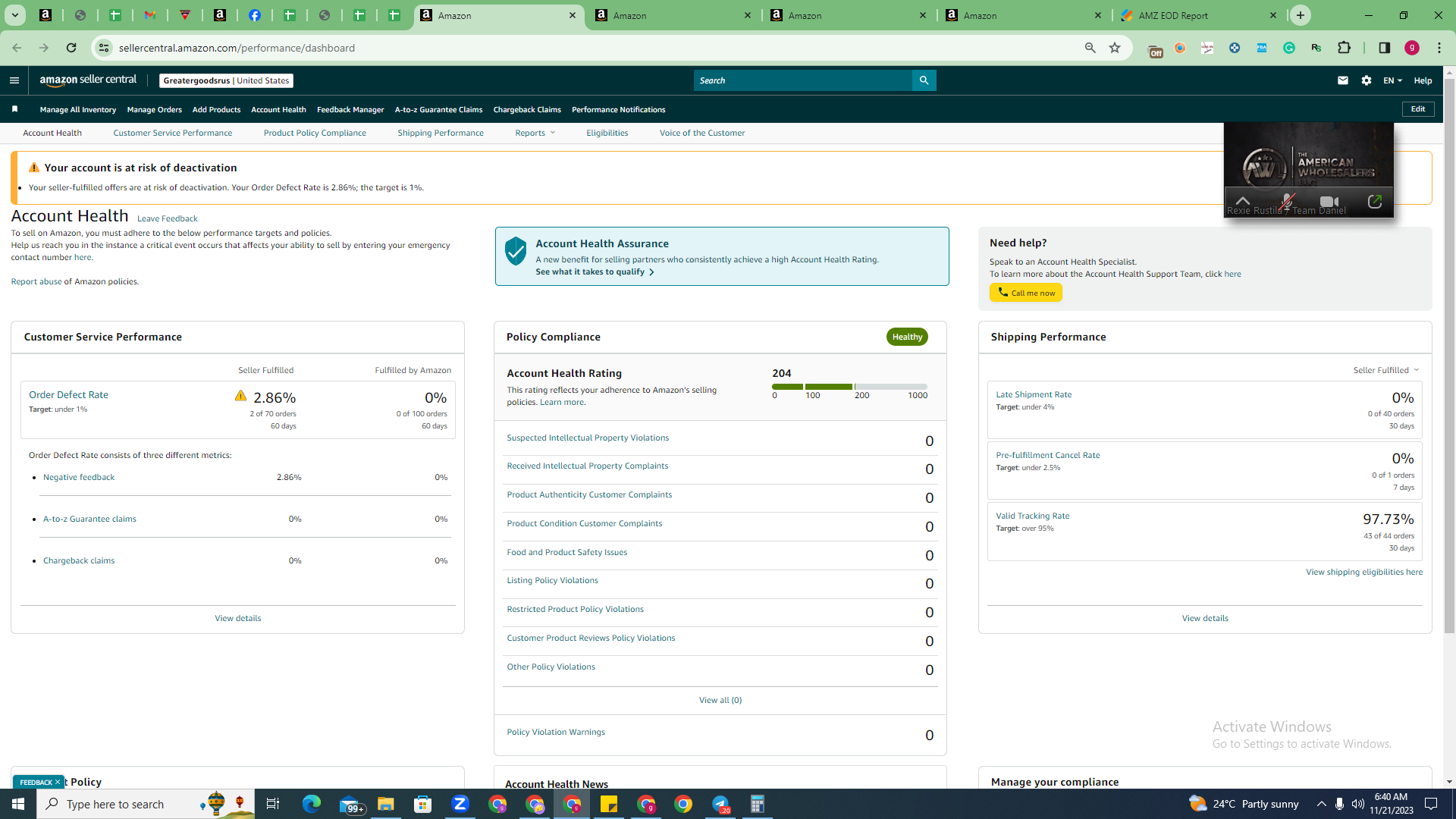
Task: Open the messages envelope icon
Action: [x=1343, y=80]
